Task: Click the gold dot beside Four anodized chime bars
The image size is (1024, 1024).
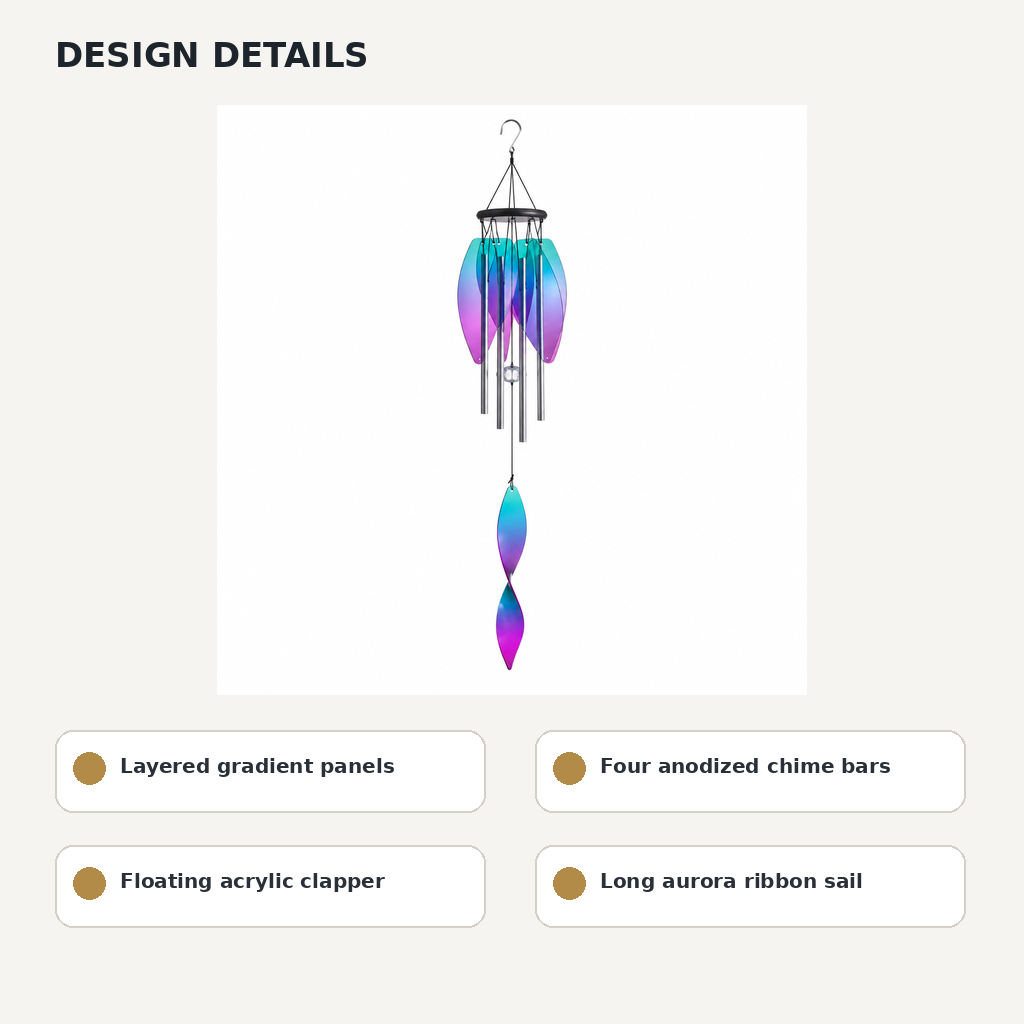Action: (x=569, y=768)
